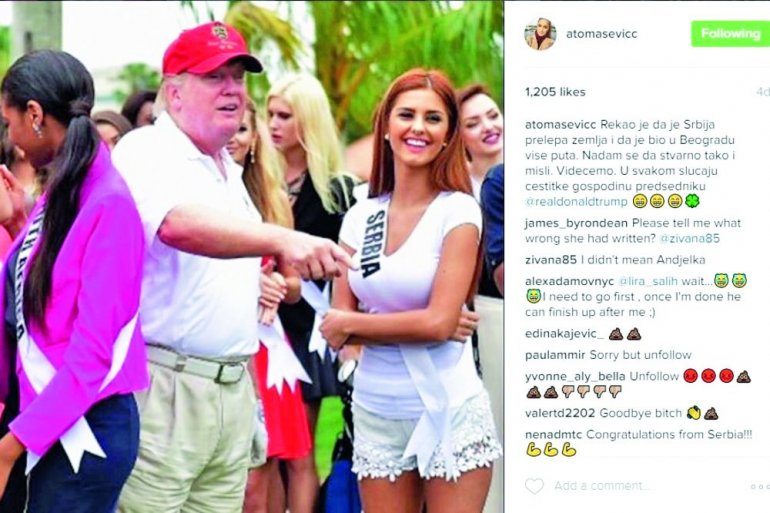The height and width of the screenshot is (513, 770).
Task: Click the atomasevicc username in caption
Action: [x=560, y=124]
